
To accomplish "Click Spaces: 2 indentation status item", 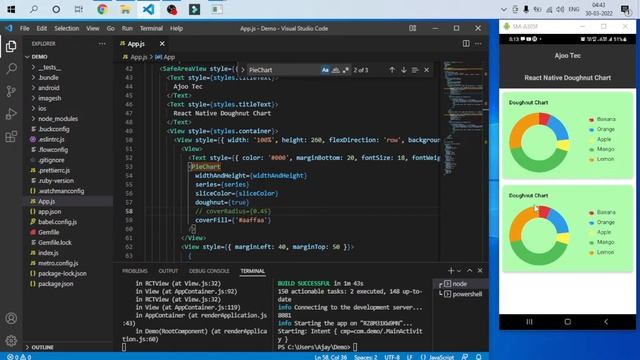I will (366, 357).
